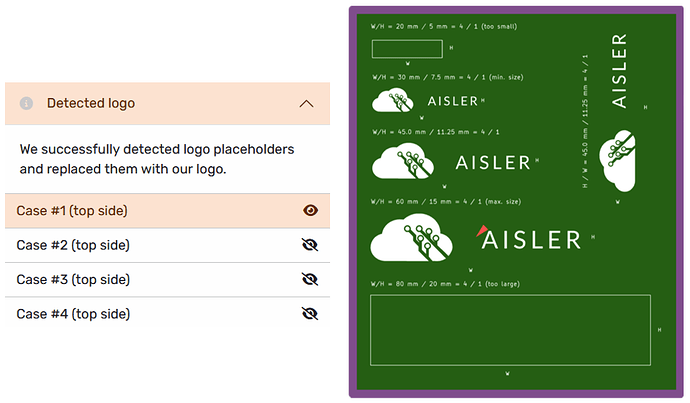Click the AISLER wordmark in min. size row
This screenshot has width=690, height=403.
pos(453,101)
